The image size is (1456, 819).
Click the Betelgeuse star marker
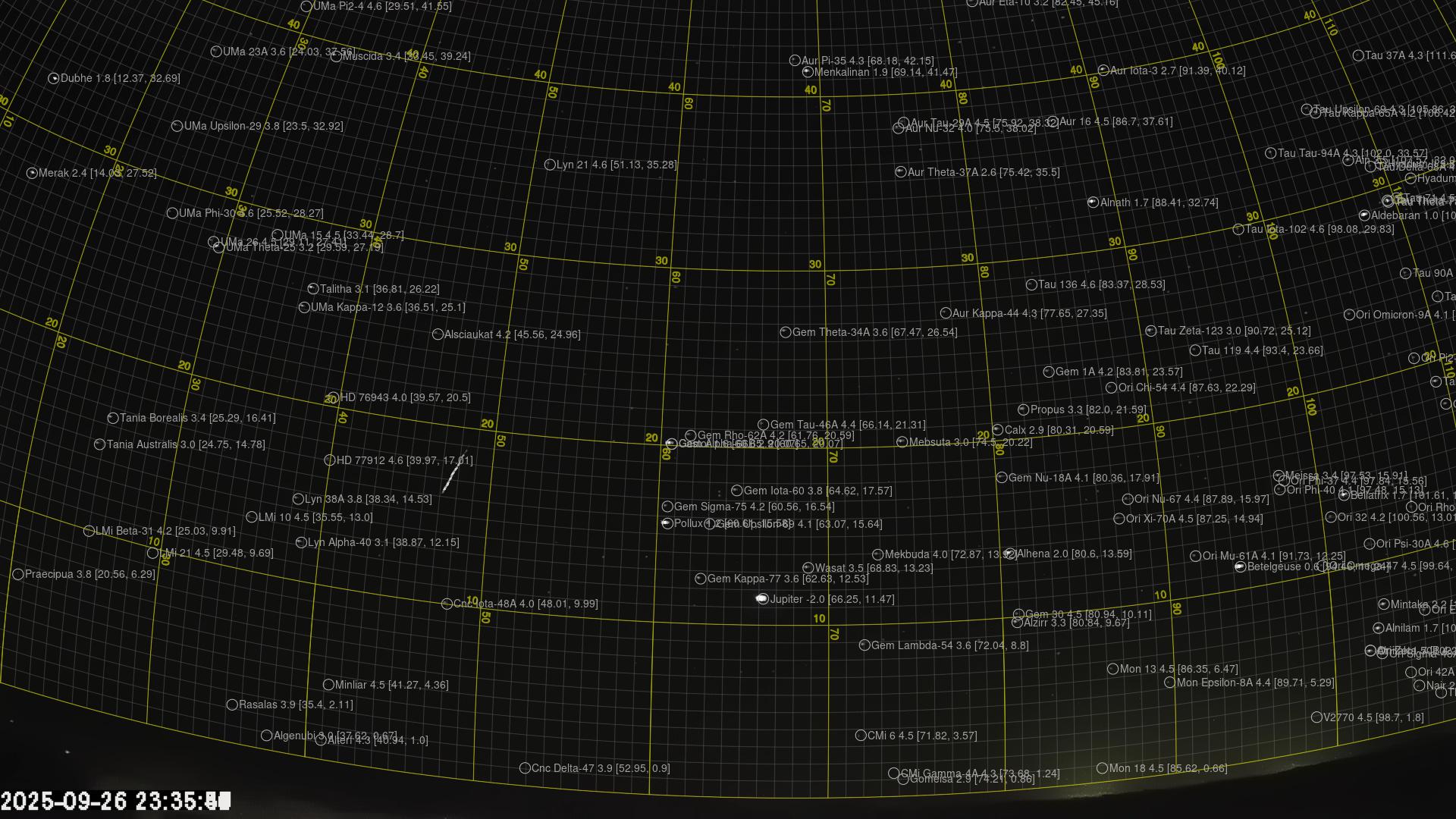[x=1240, y=566]
